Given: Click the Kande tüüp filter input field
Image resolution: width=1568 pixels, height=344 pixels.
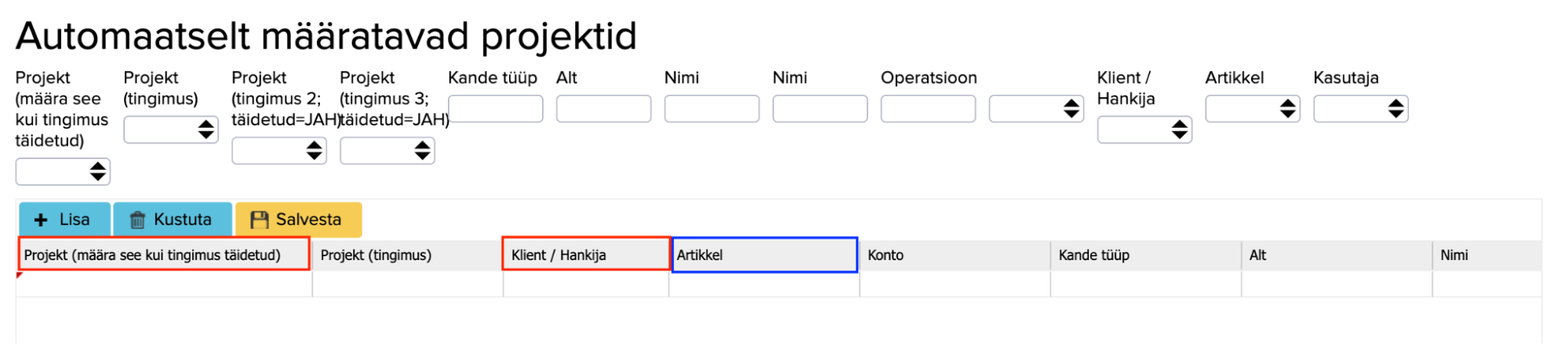Looking at the screenshot, I should (495, 109).
